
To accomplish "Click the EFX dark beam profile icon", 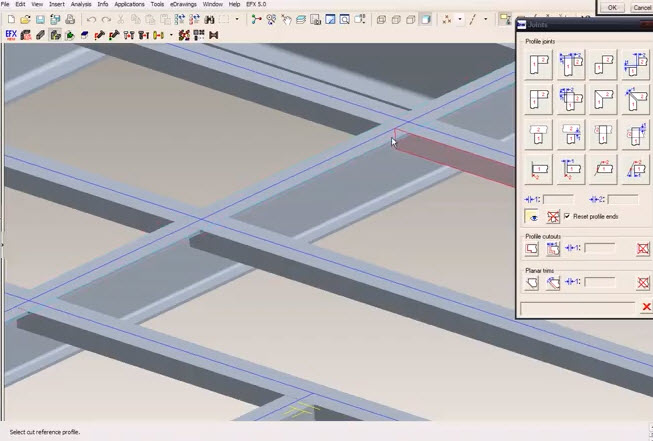I will (x=40, y=35).
